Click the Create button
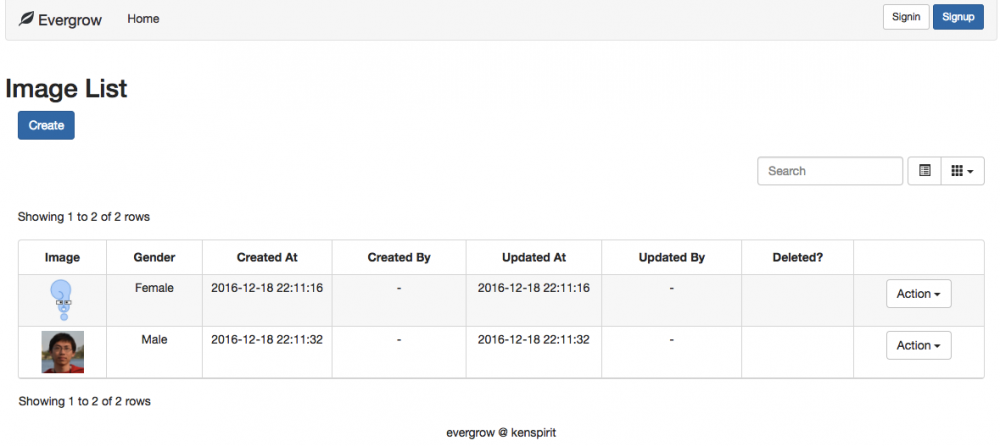1000x446 pixels. (x=46, y=125)
